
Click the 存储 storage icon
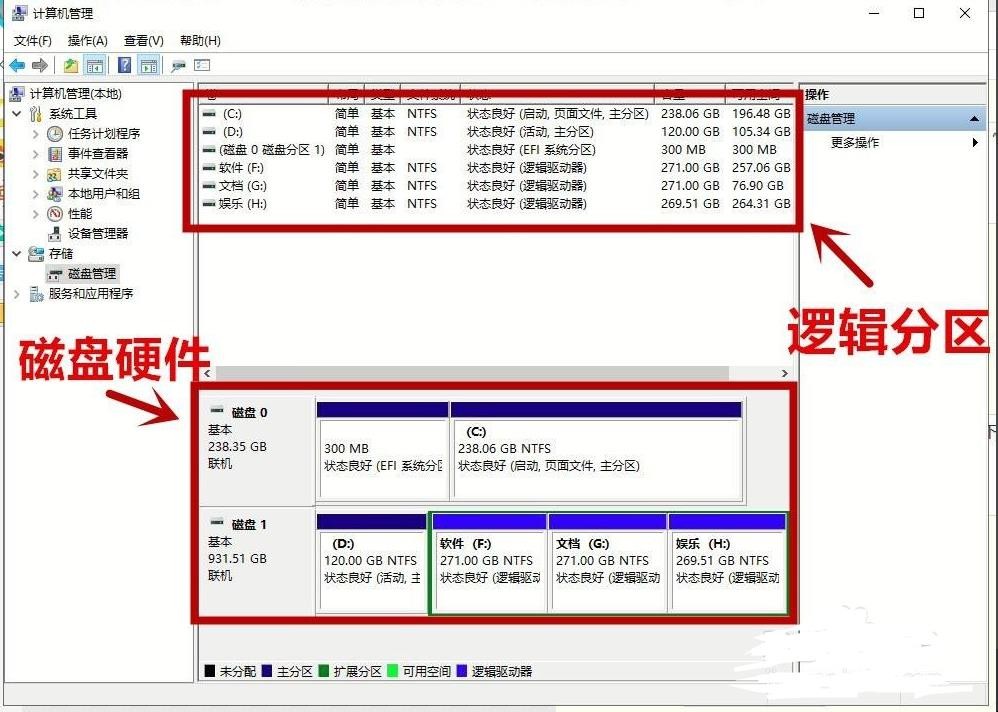pos(36,254)
